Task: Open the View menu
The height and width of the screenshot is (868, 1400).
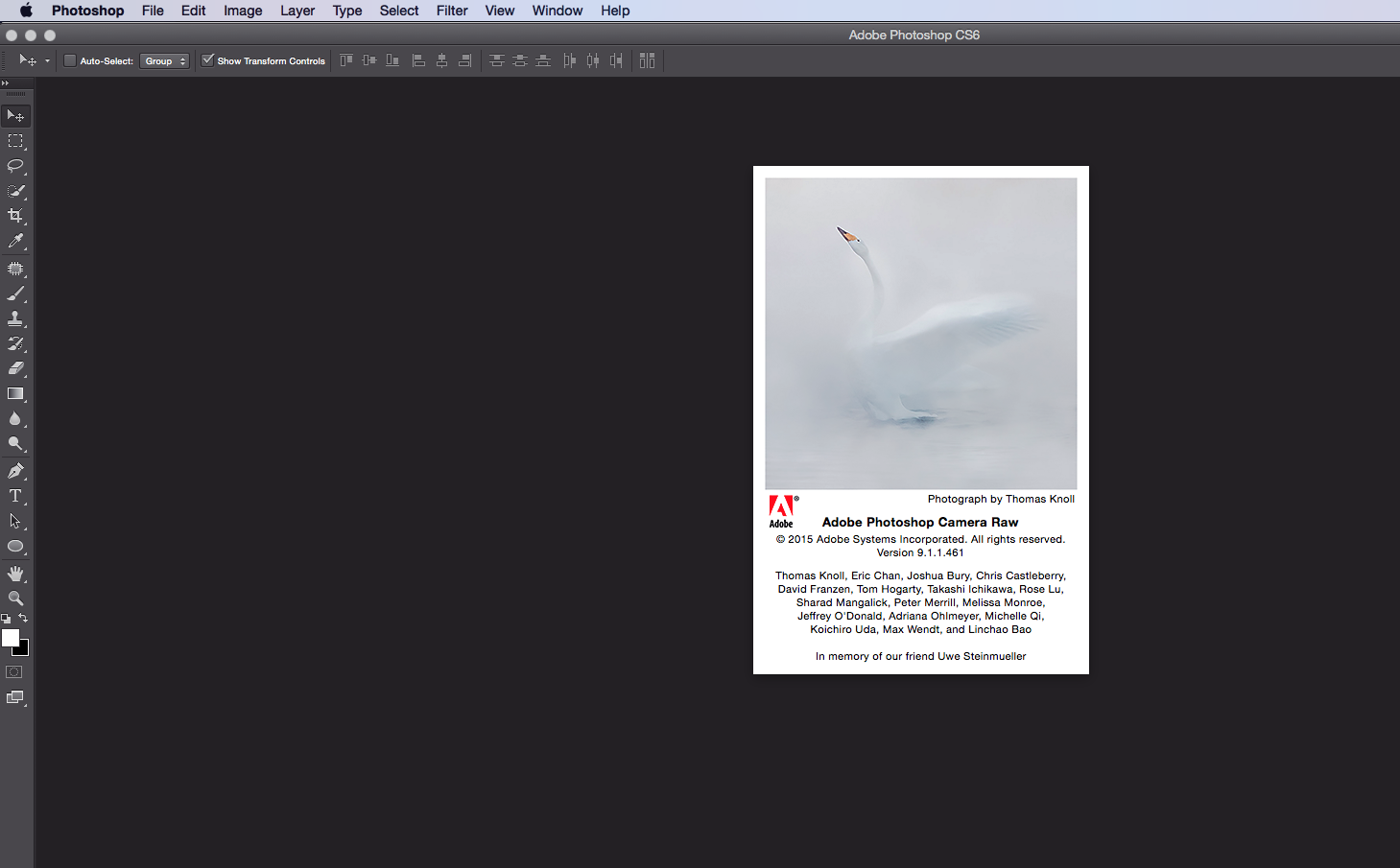Action: coord(500,11)
